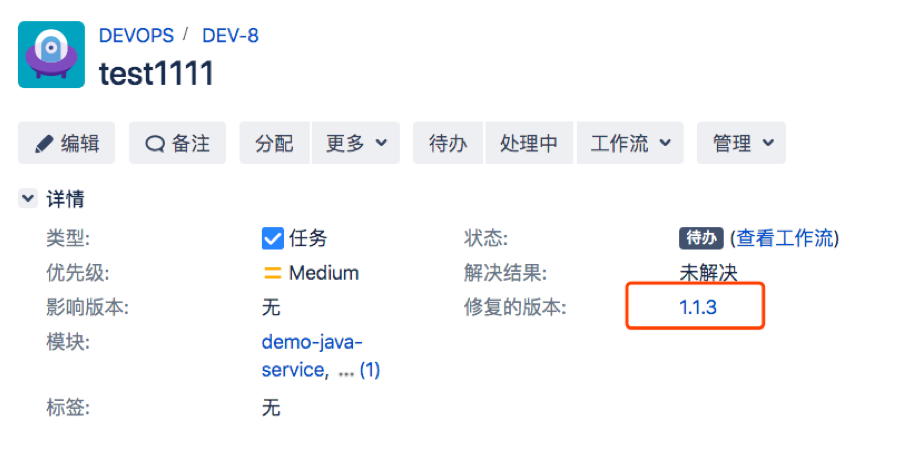The image size is (906, 449).
Task: Open the 工作流 dropdown
Action: coord(630,143)
